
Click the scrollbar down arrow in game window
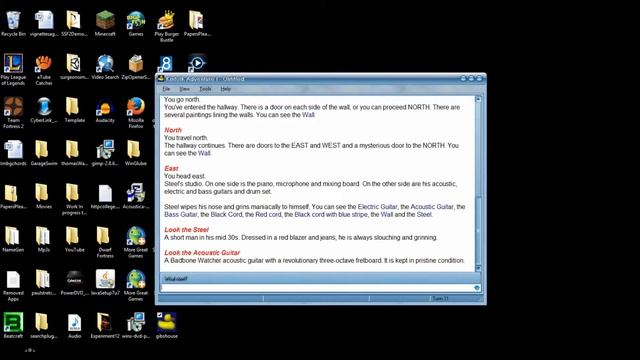click(478, 268)
